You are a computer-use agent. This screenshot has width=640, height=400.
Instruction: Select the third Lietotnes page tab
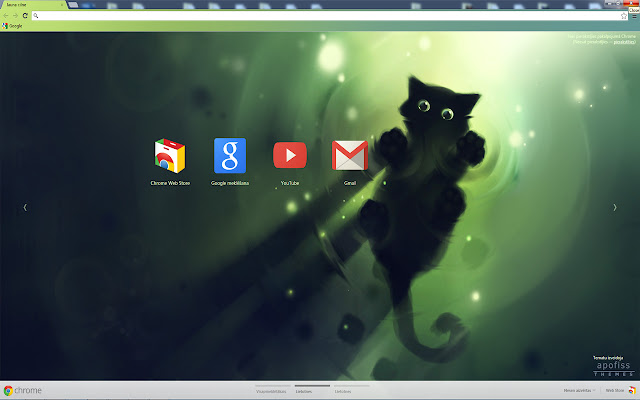(351, 389)
